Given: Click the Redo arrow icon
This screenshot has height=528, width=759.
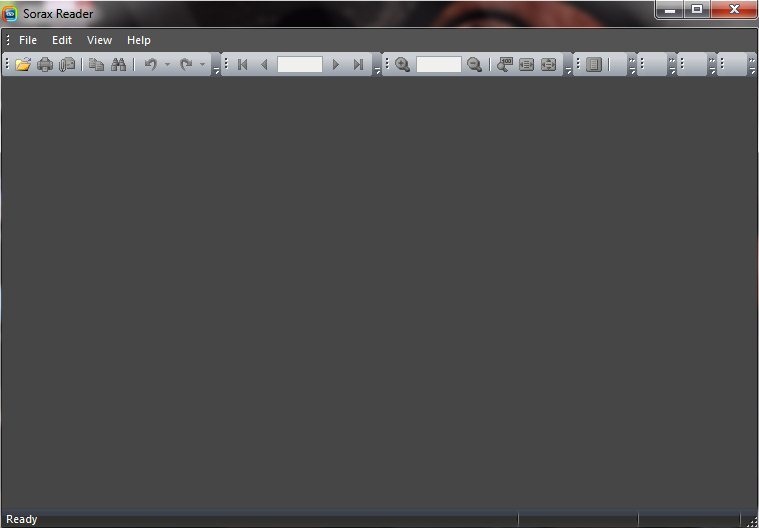Looking at the screenshot, I should tap(186, 64).
